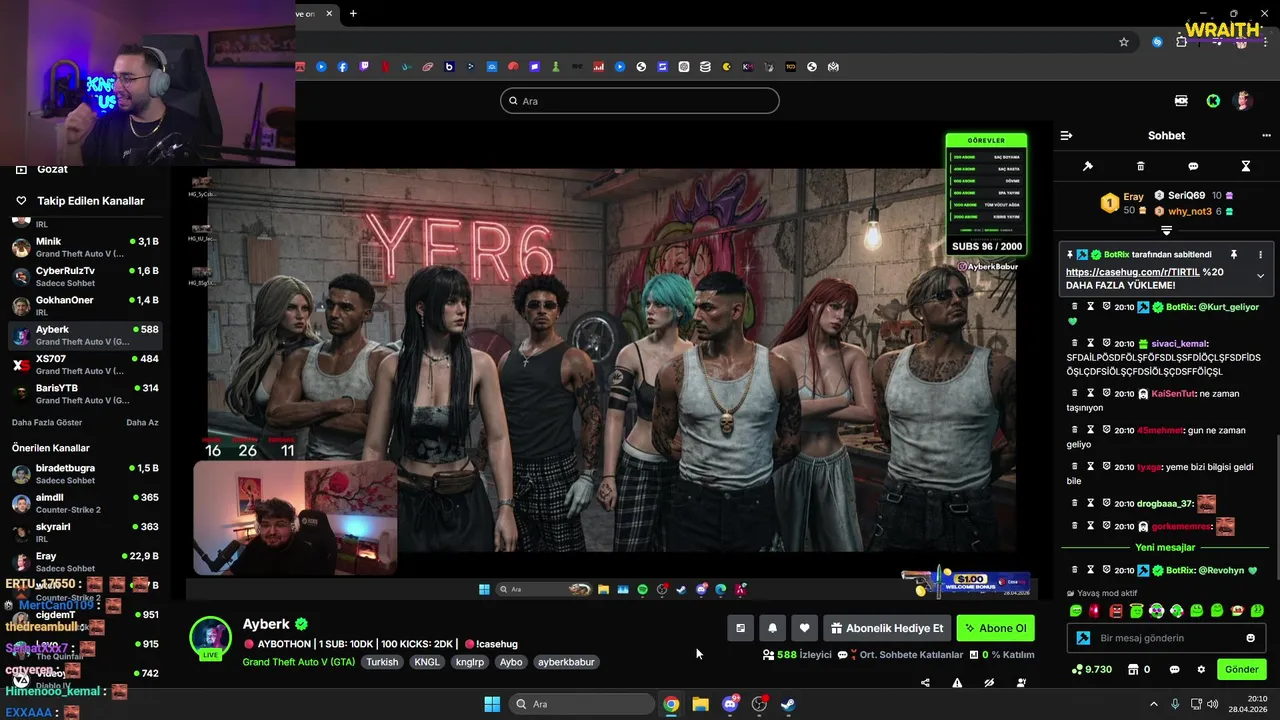Open pinned message three-dot menu
The image size is (1280, 720).
pos(1260,255)
